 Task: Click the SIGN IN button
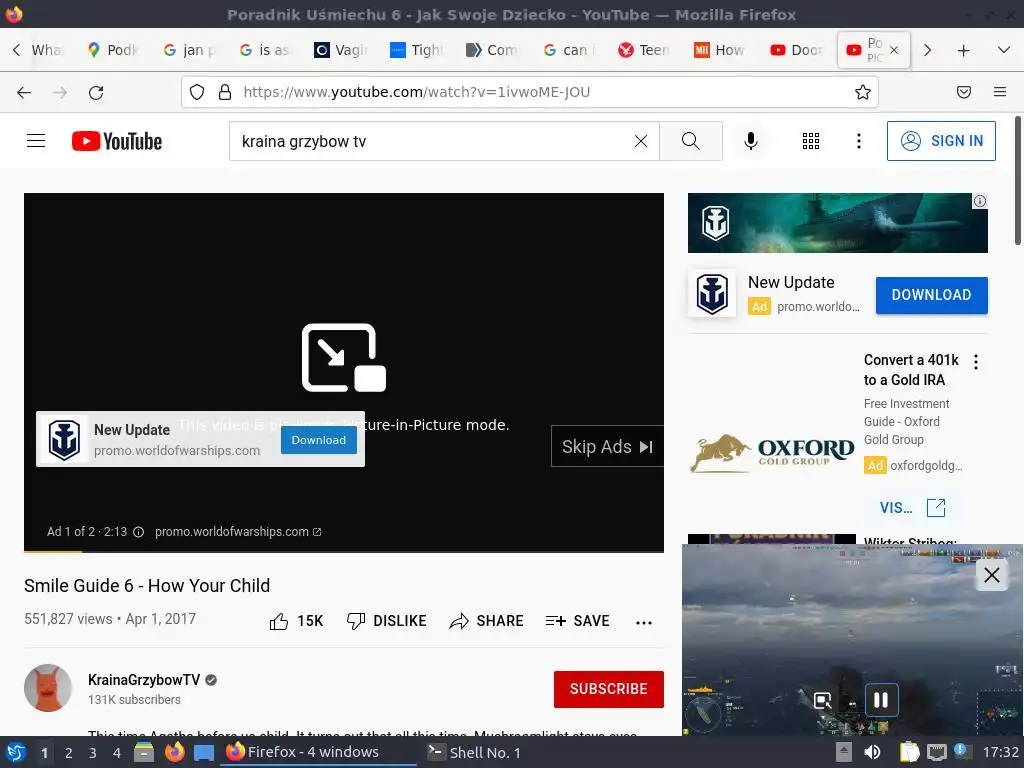pyautogui.click(x=941, y=141)
